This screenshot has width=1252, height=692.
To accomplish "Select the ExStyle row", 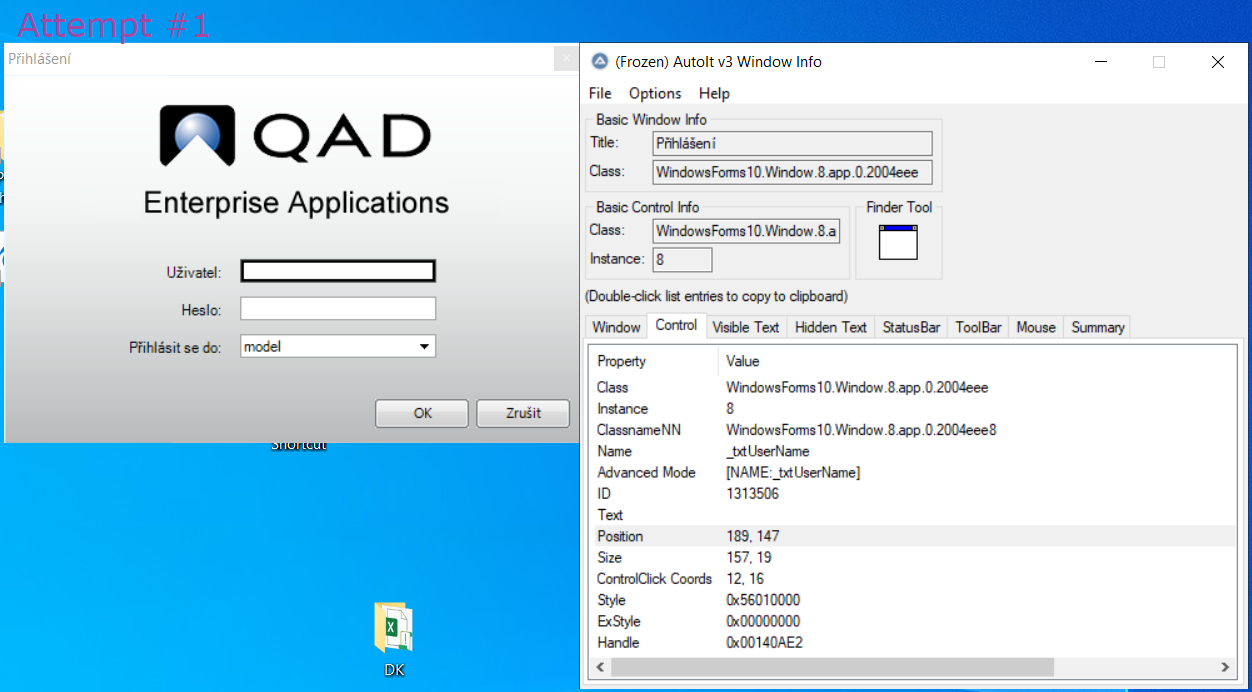I will (x=913, y=621).
